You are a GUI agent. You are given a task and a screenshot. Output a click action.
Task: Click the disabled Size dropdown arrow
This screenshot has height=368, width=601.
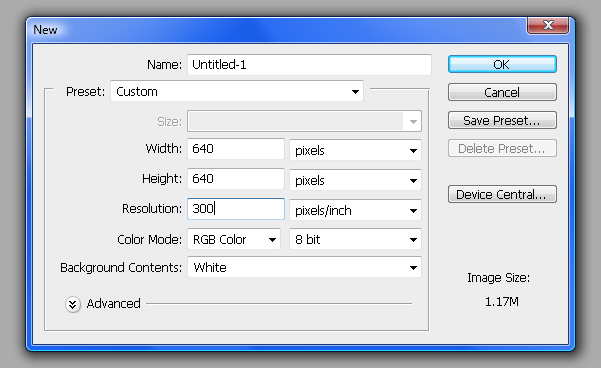coord(413,122)
